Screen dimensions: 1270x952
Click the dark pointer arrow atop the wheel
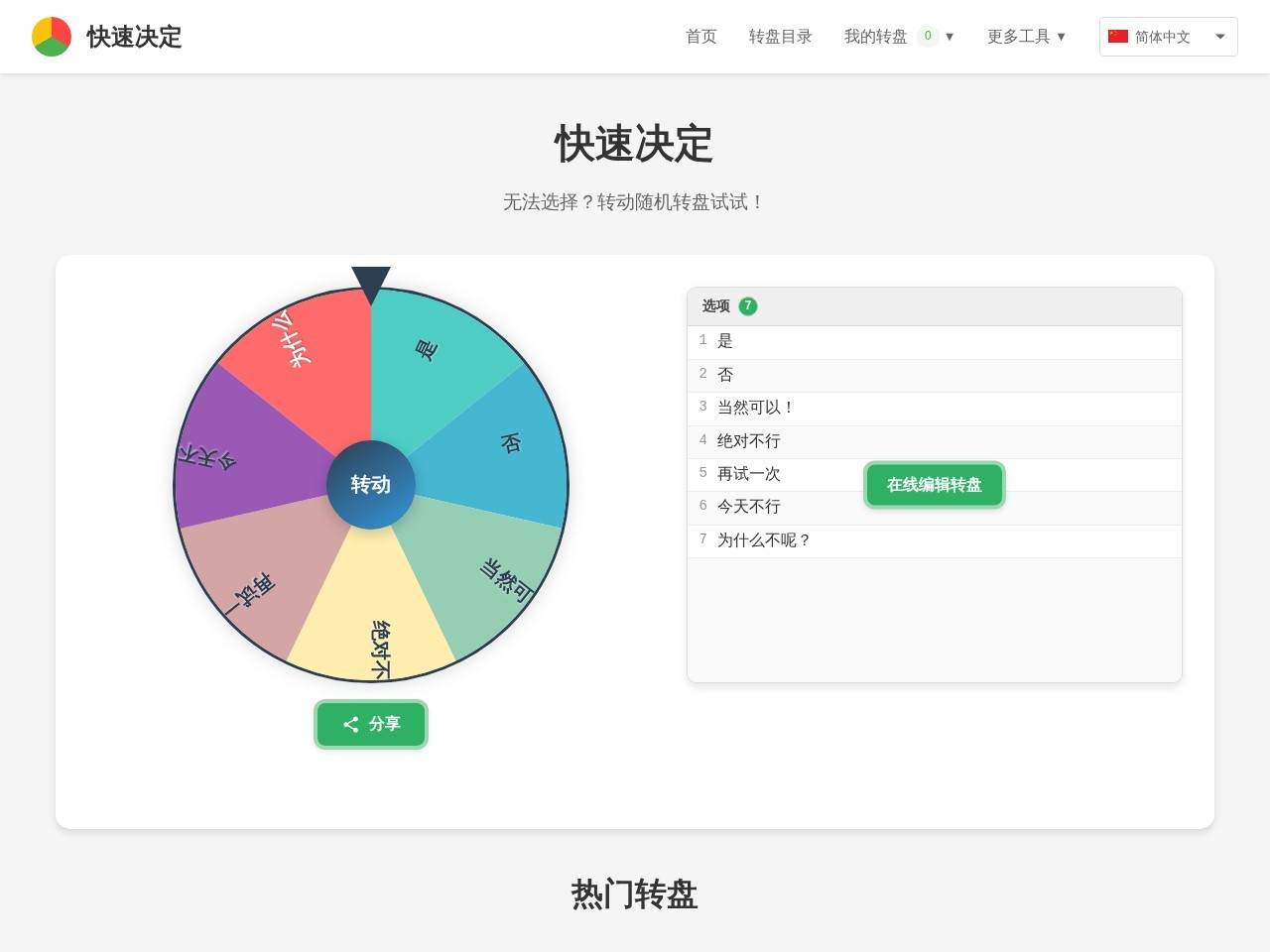pyautogui.click(x=371, y=286)
